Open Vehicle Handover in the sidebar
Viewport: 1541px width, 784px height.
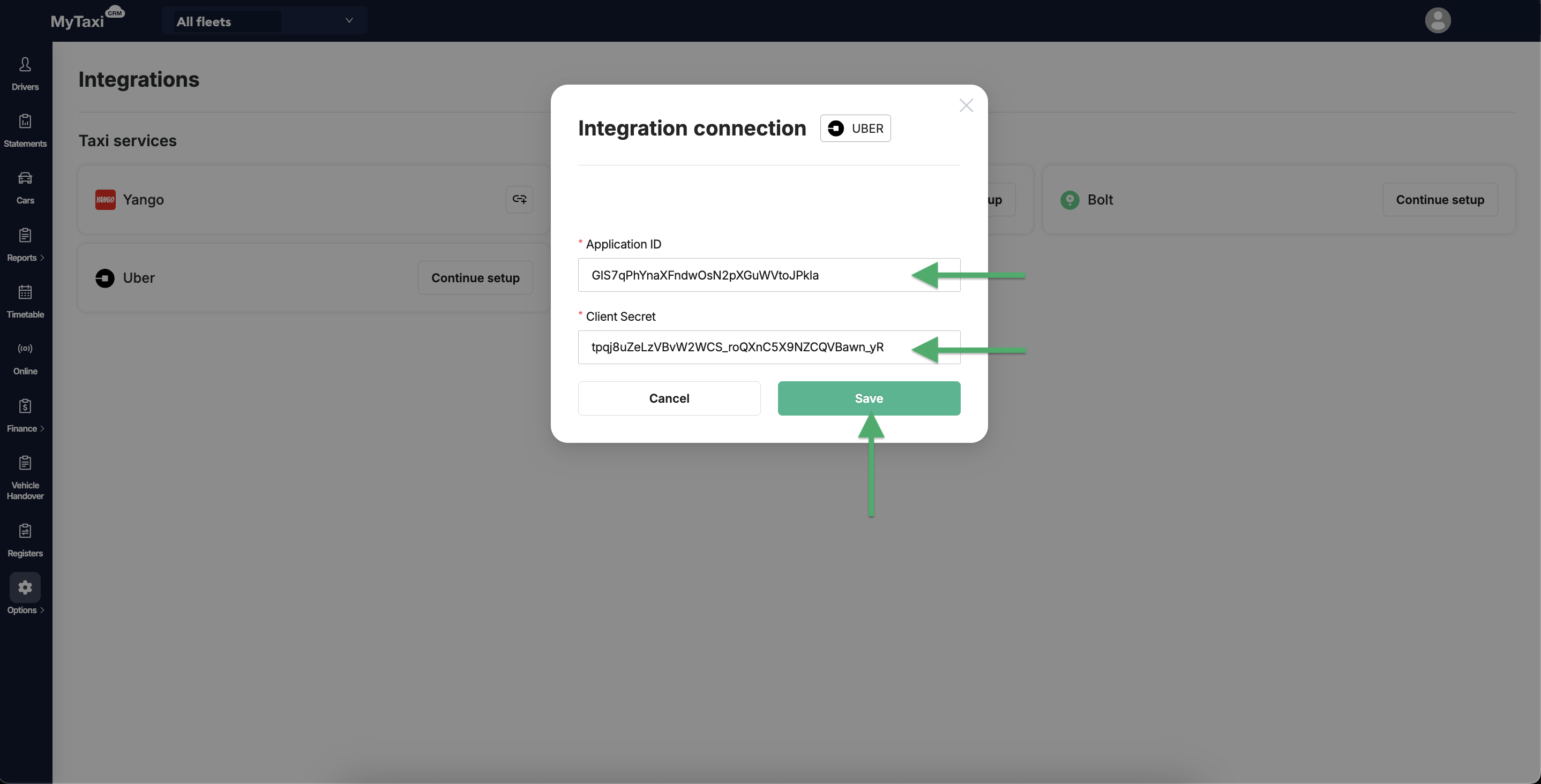coord(25,477)
